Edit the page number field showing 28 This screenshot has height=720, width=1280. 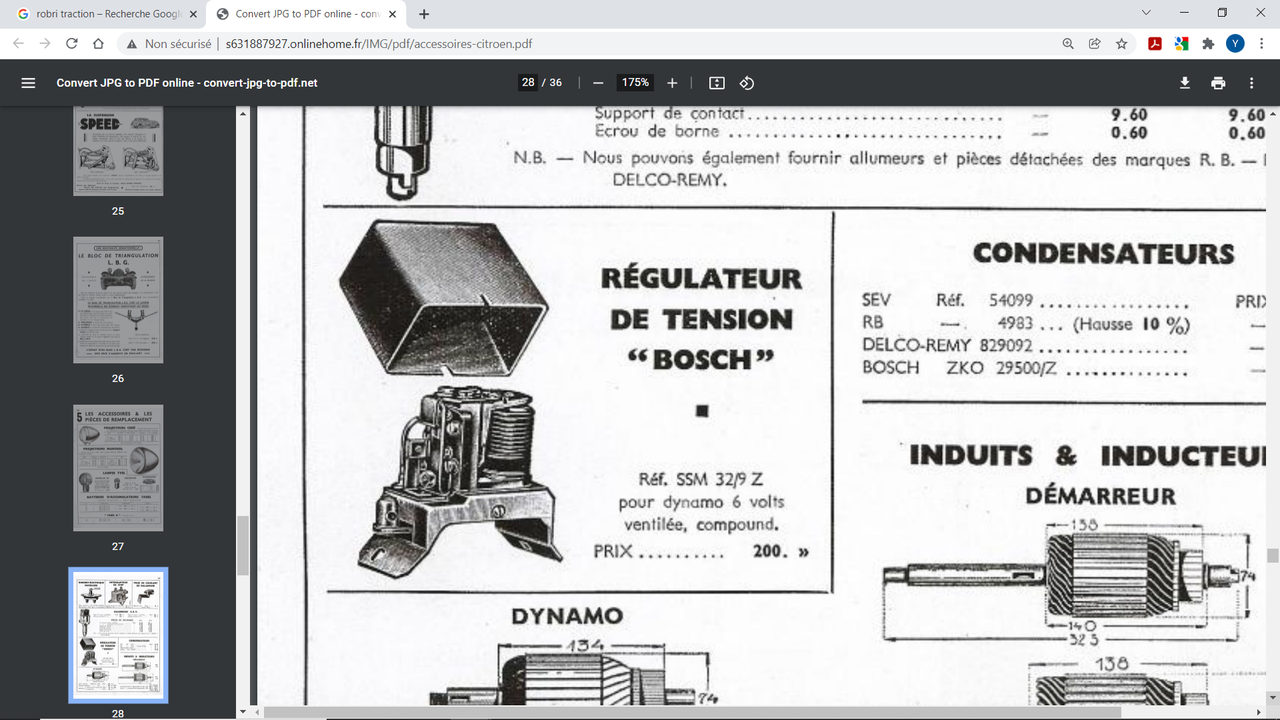coord(528,83)
